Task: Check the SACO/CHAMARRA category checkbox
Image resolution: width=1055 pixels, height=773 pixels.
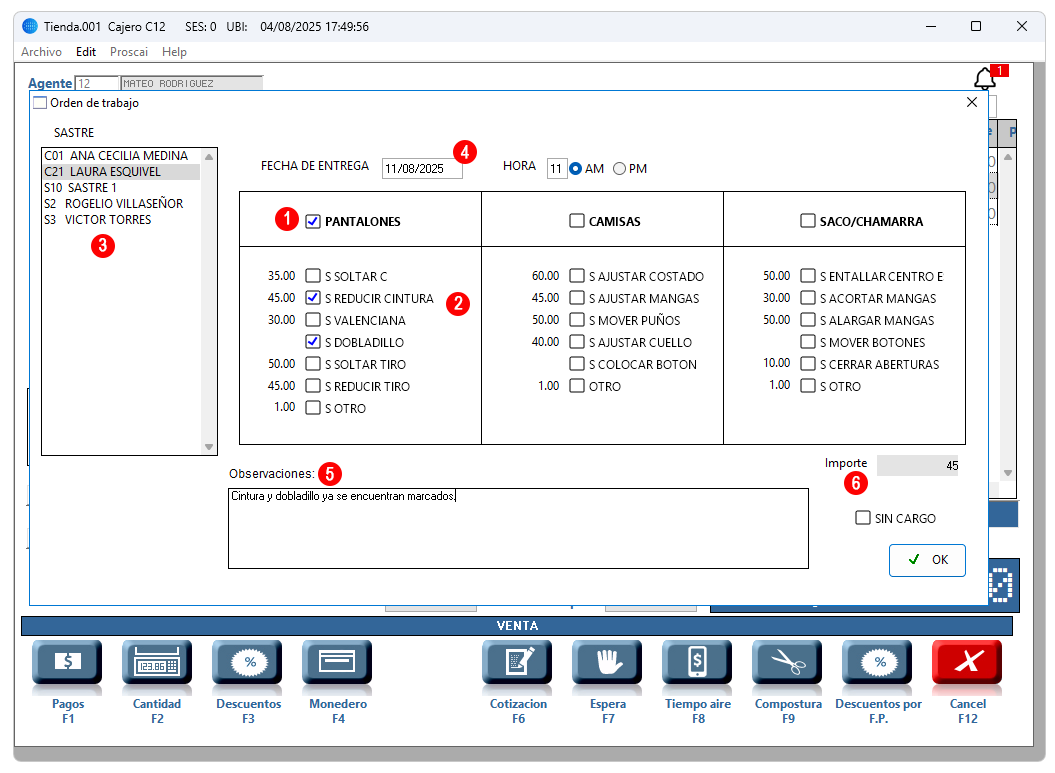Action: [x=807, y=221]
